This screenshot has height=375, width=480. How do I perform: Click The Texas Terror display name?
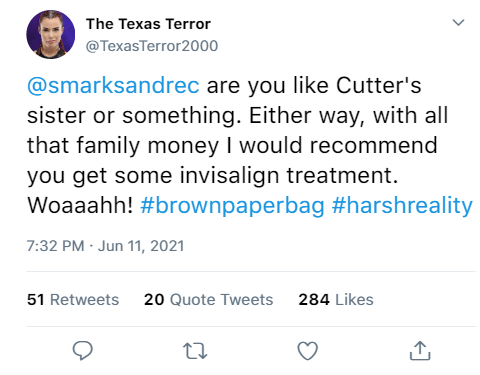tap(148, 24)
